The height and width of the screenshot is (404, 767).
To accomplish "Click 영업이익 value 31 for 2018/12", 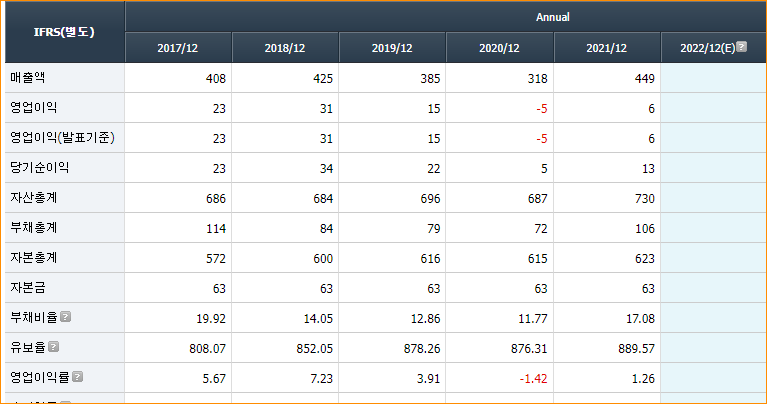I will pyautogui.click(x=326, y=109).
